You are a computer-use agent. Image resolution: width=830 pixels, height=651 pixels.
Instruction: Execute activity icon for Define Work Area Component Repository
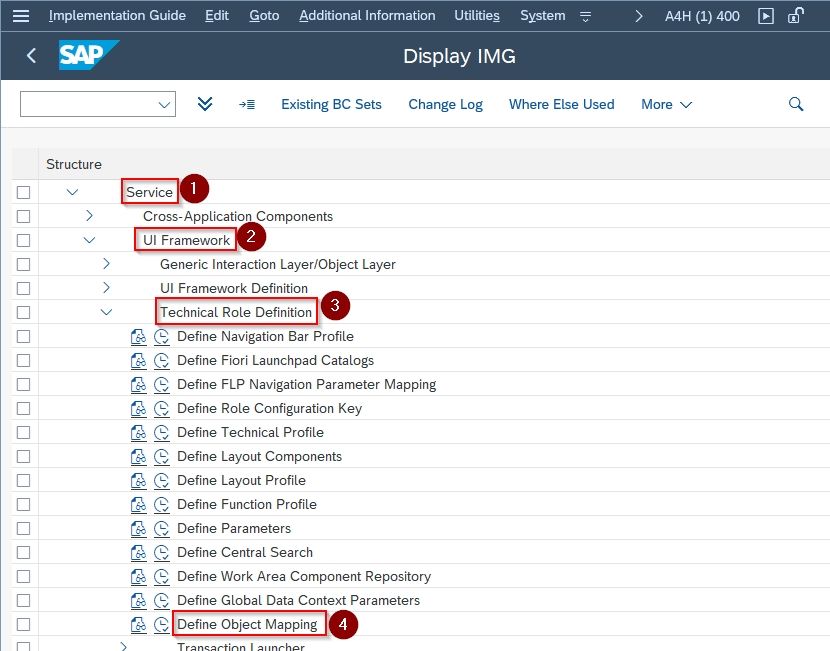(161, 576)
